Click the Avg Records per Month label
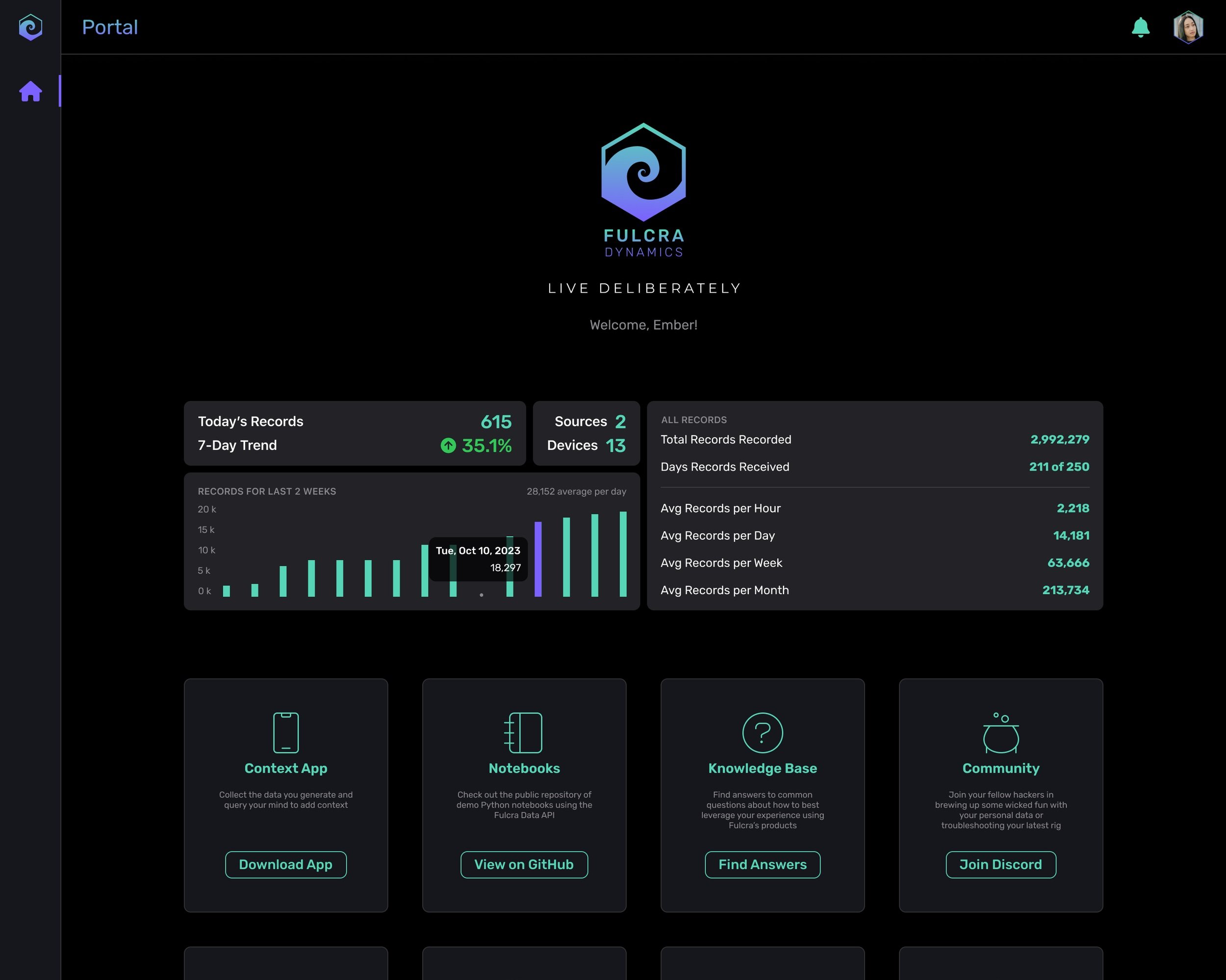Image resolution: width=1226 pixels, height=980 pixels. (x=724, y=590)
